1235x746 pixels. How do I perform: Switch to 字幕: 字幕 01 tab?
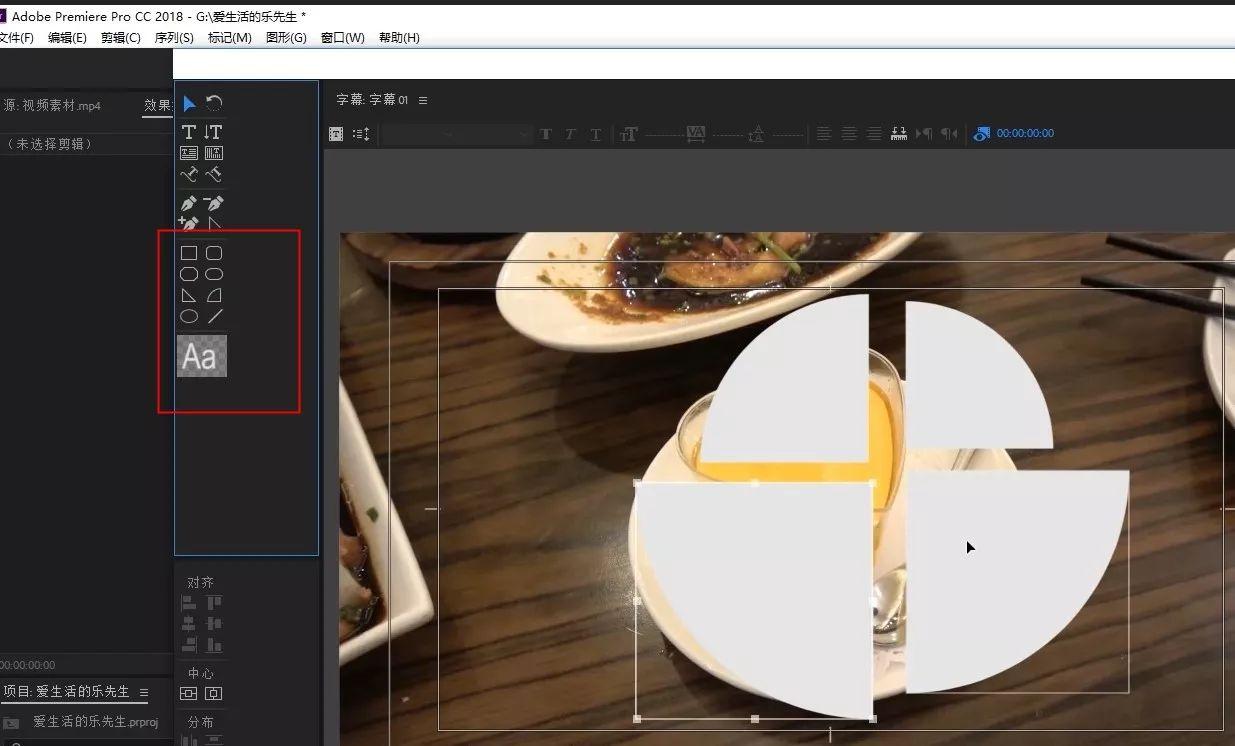tap(372, 100)
